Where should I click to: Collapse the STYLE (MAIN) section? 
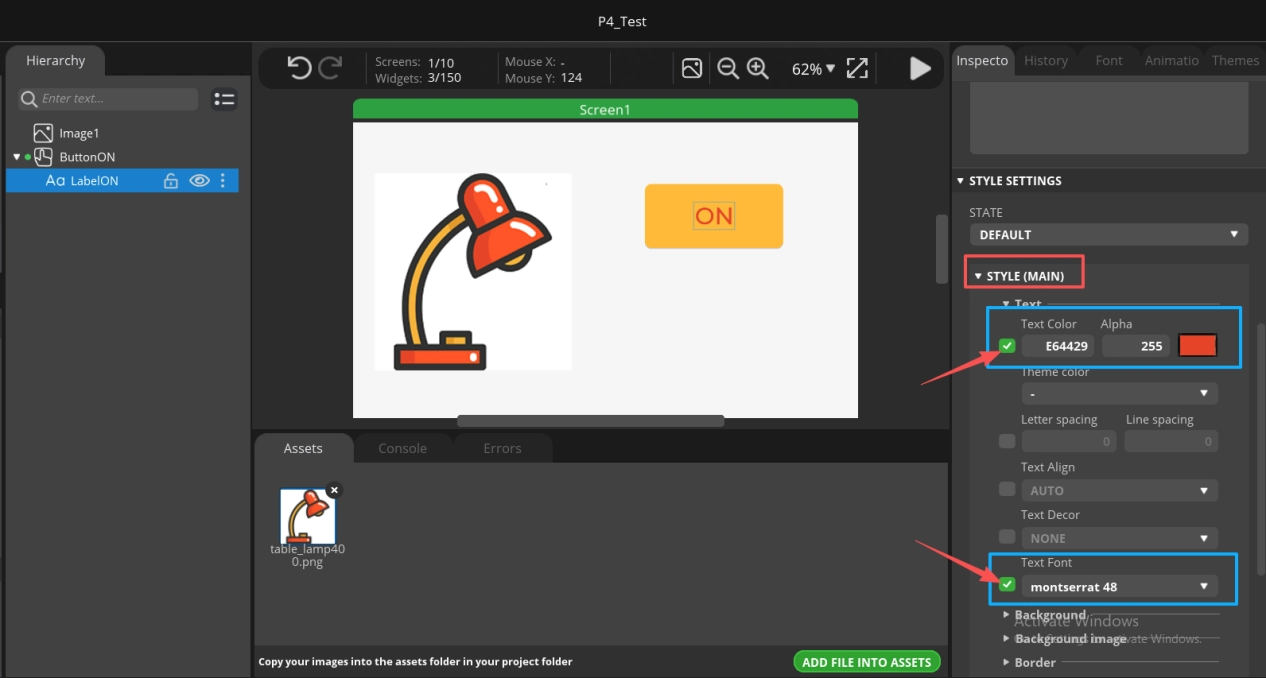1024,276
